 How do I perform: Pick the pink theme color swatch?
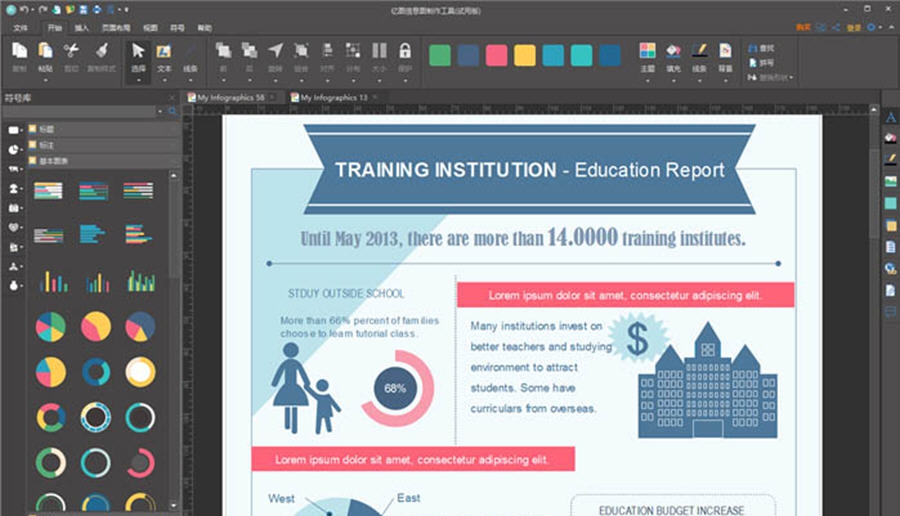[496, 55]
